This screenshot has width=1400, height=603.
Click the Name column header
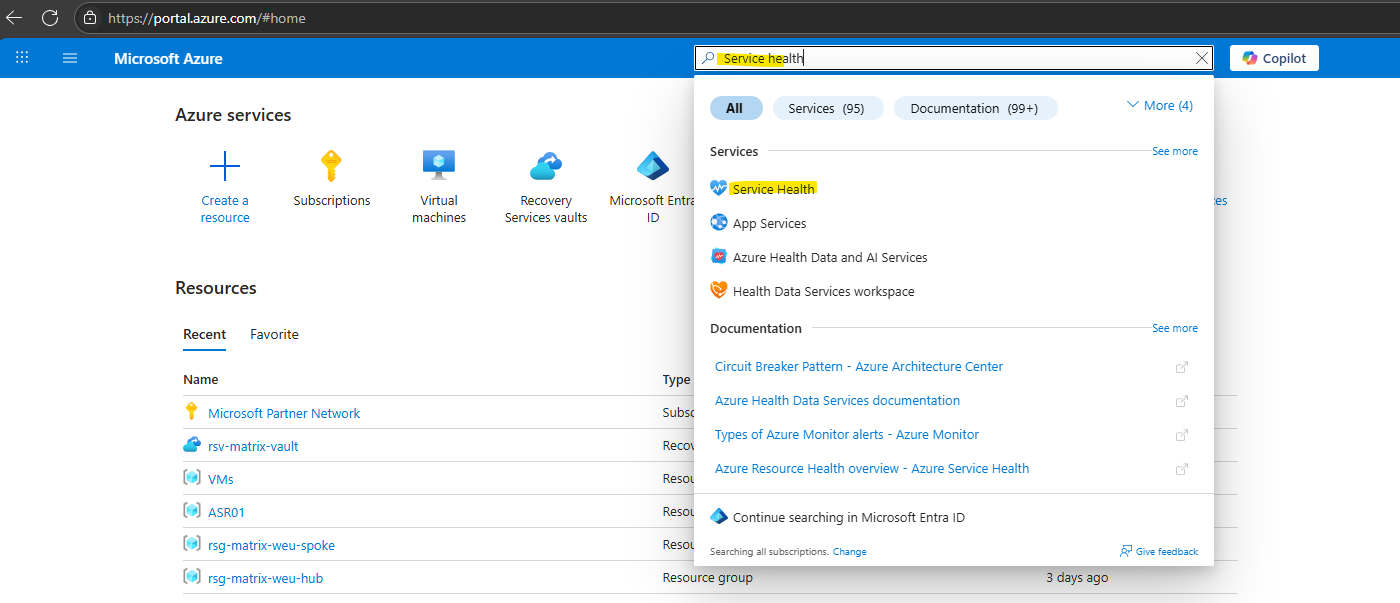201,380
